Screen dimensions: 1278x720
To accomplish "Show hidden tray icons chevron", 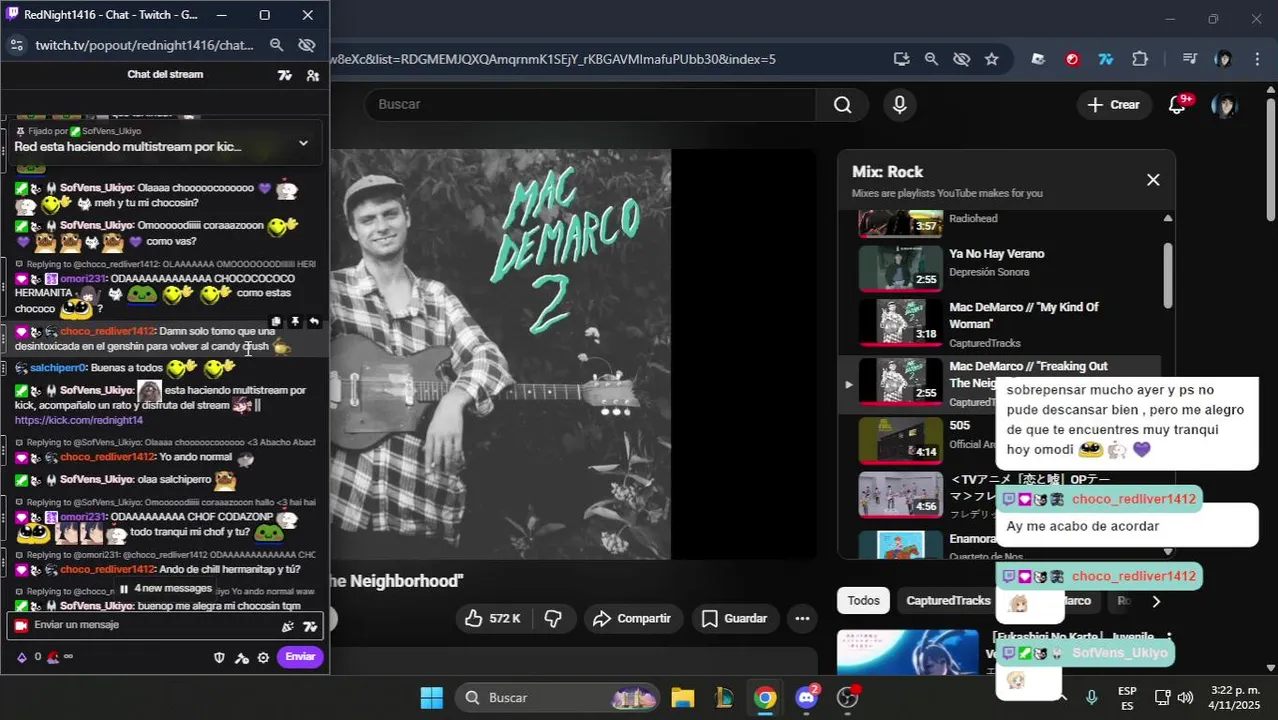I will [x=1063, y=697].
